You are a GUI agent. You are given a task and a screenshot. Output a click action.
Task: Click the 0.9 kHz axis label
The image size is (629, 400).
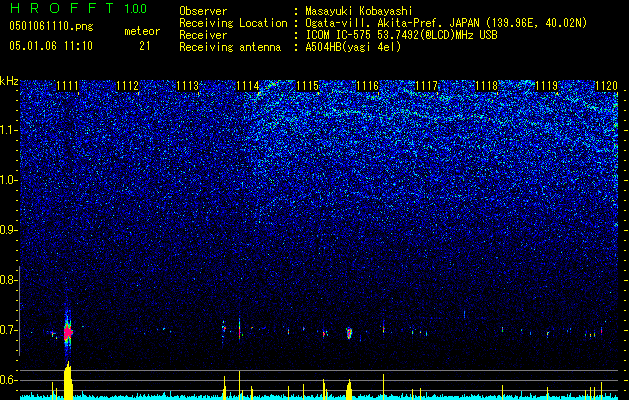click(x=9, y=230)
